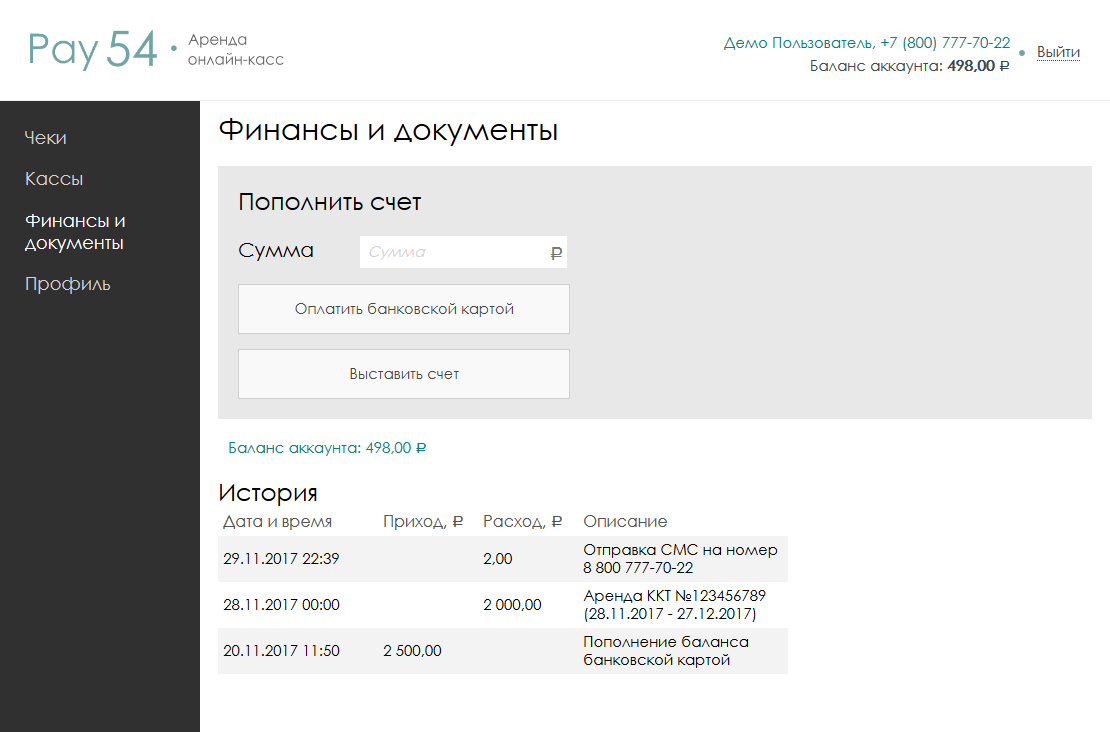Click the Демо Пользователь phone link

[866, 42]
